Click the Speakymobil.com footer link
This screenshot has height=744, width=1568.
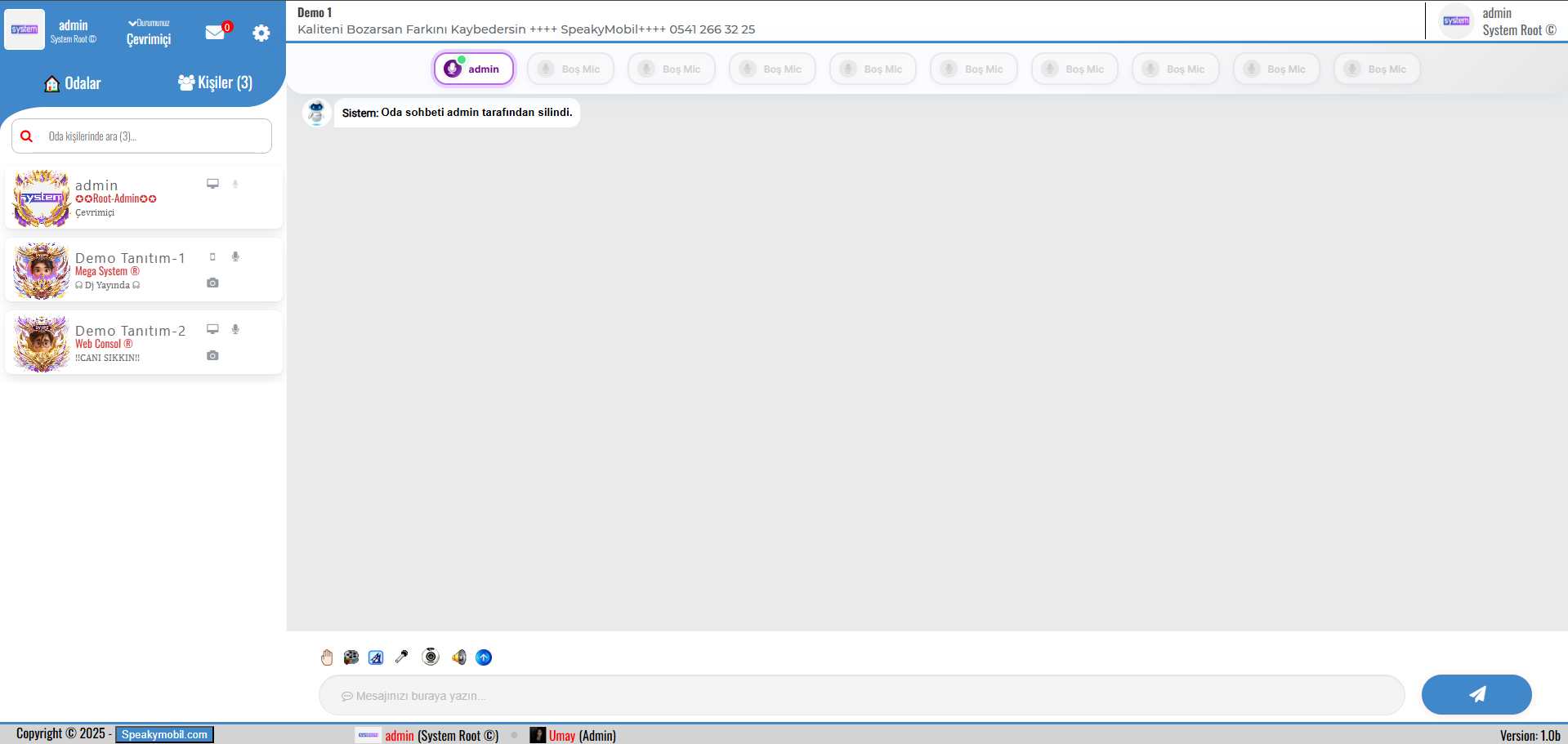coord(164,734)
